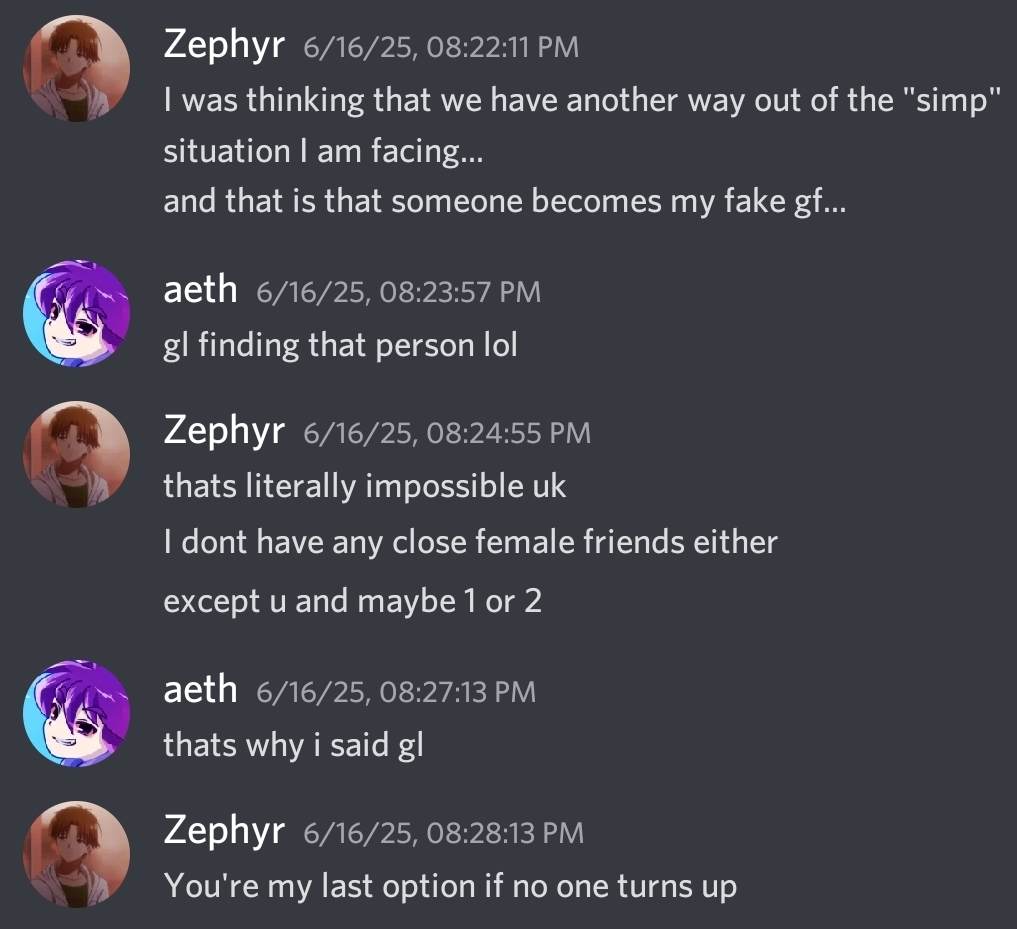The width and height of the screenshot is (1017, 929).
Task: Open aeth's avatar next to the 08:27:13 PM message
Action: coord(77,713)
